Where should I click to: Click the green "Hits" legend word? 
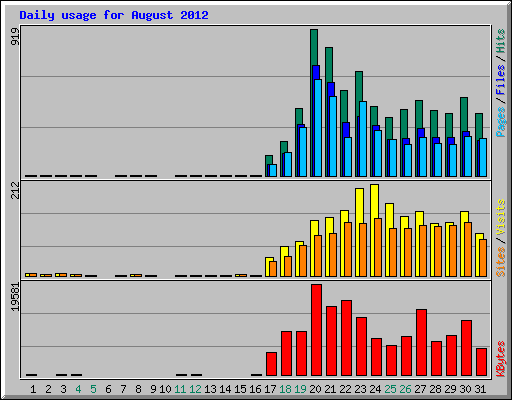(x=500, y=41)
